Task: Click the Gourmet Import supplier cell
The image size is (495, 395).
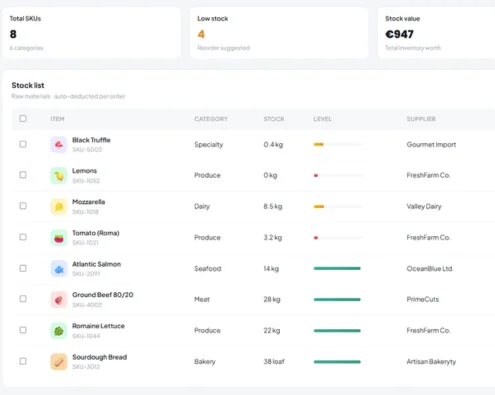Action: pyautogui.click(x=431, y=144)
